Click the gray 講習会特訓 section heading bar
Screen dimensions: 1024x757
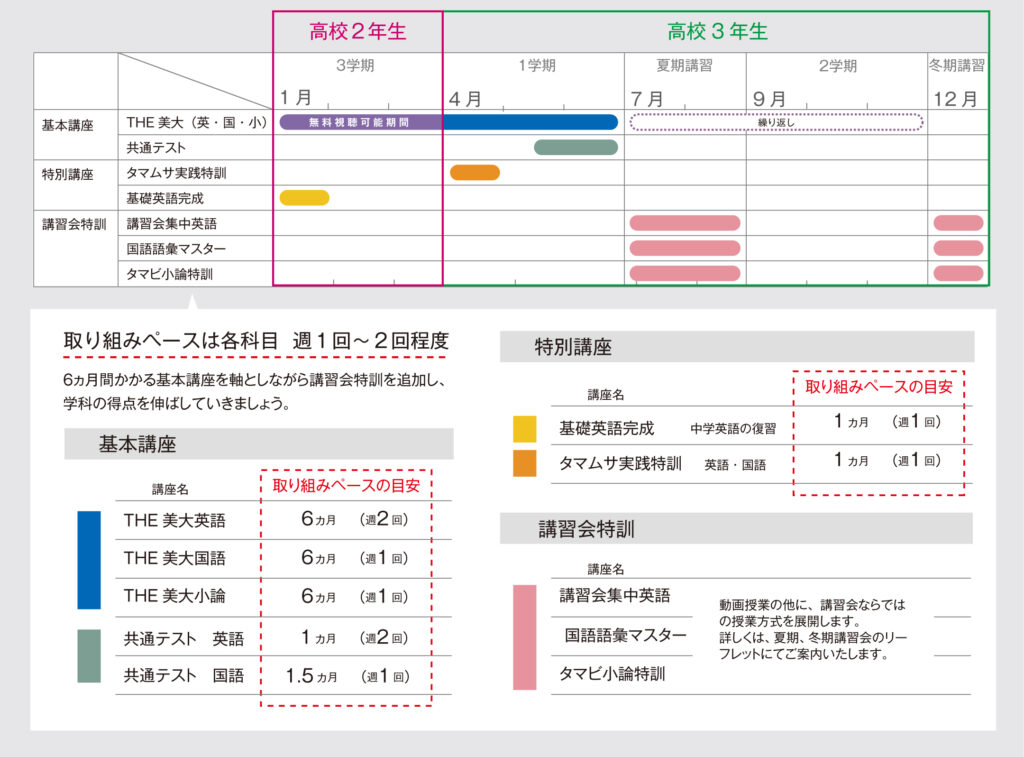coord(736,529)
